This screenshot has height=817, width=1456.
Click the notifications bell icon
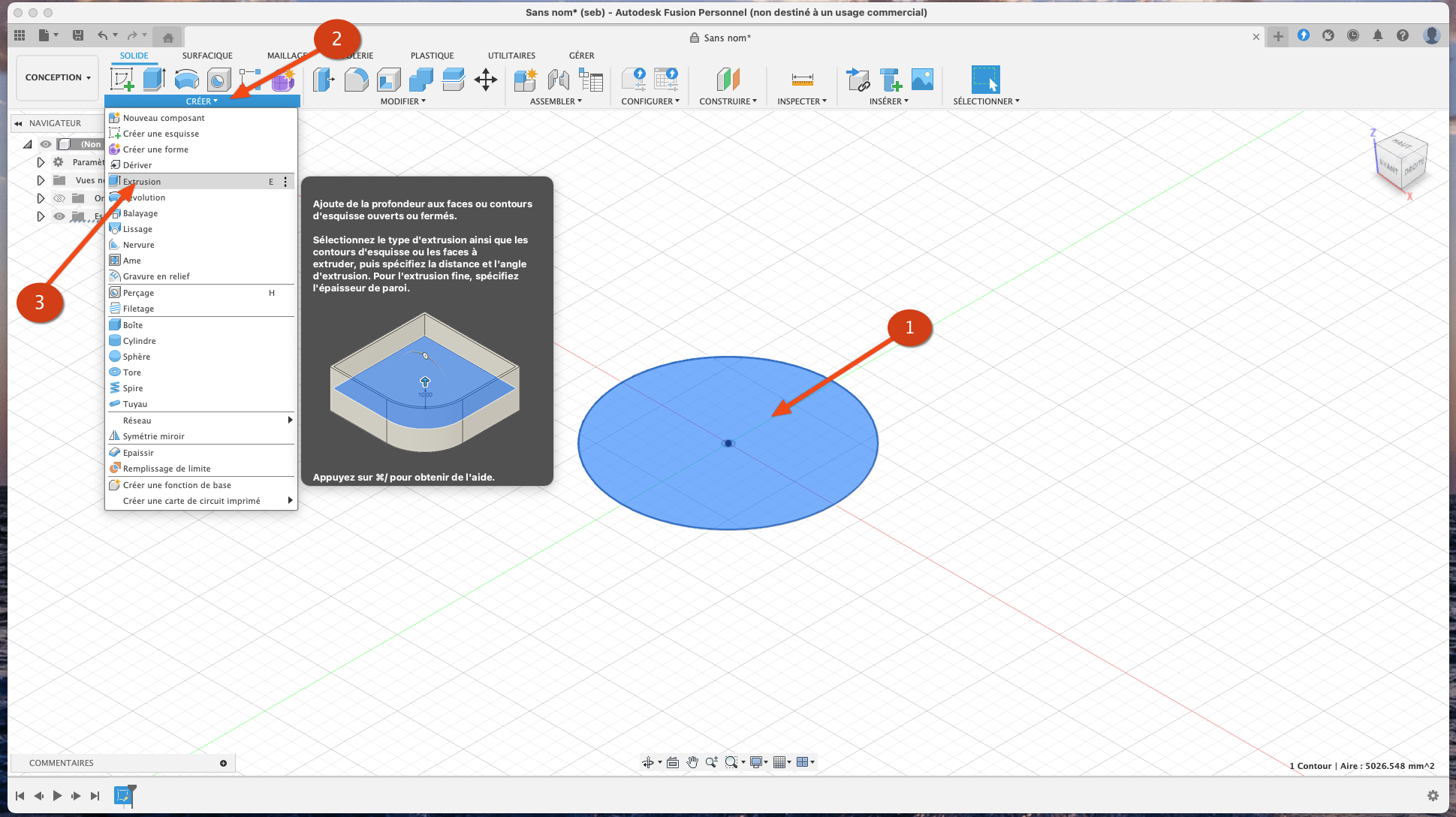click(x=1378, y=35)
